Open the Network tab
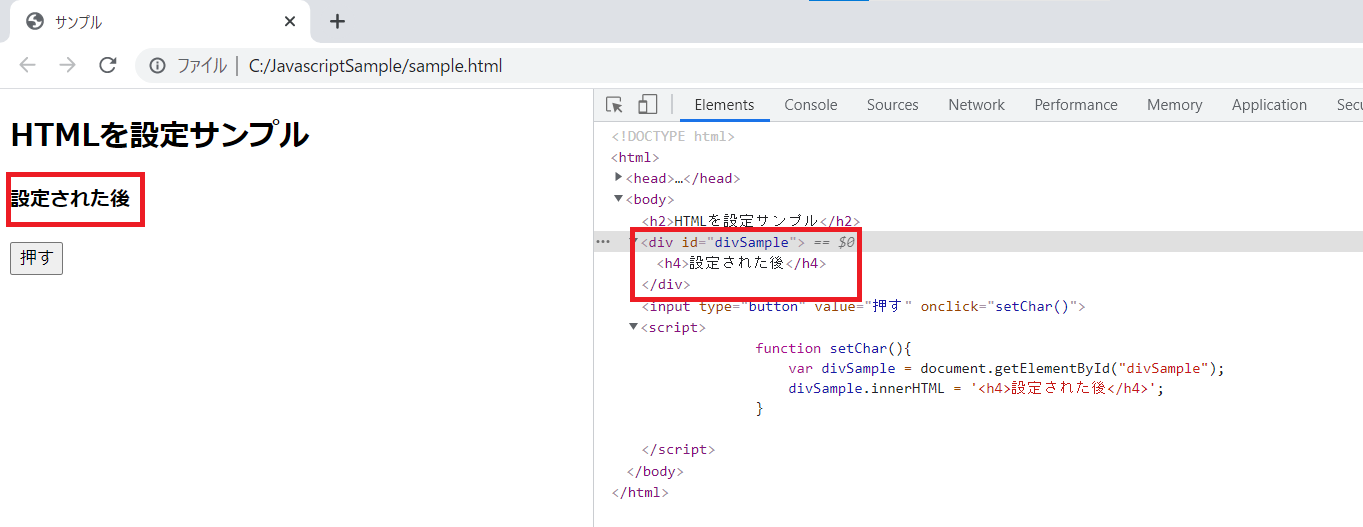1363x527 pixels. coord(977,105)
